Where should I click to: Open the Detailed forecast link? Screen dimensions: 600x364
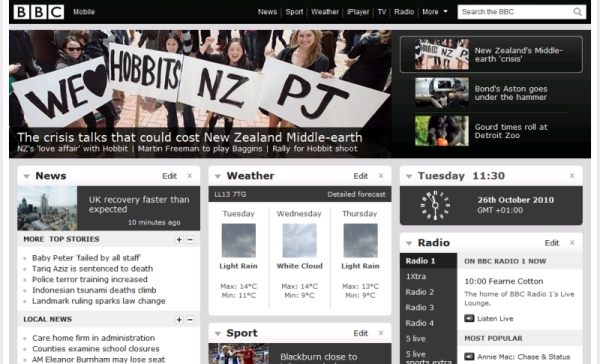click(356, 194)
